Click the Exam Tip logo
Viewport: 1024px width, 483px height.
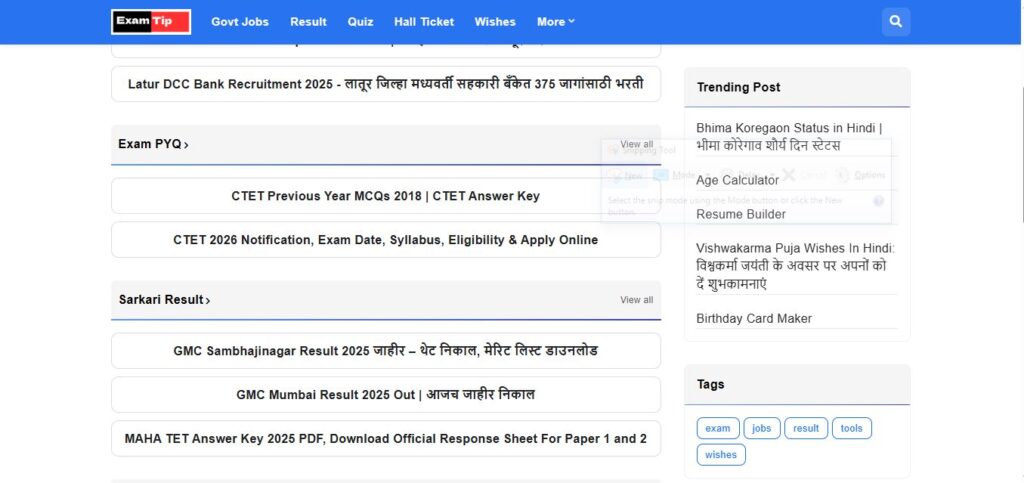click(x=151, y=21)
